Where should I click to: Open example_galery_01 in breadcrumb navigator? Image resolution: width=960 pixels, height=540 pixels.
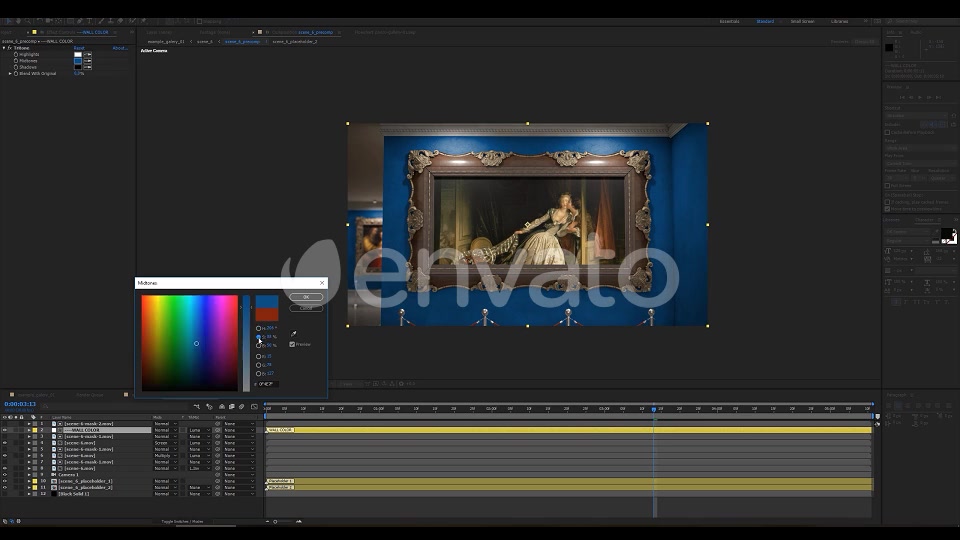click(x=166, y=42)
